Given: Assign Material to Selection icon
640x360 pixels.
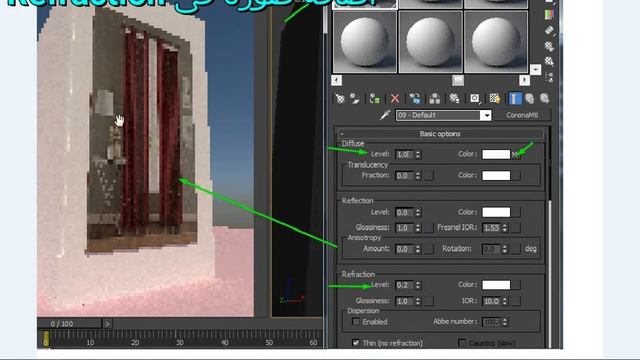Looking at the screenshot, I should [x=375, y=98].
